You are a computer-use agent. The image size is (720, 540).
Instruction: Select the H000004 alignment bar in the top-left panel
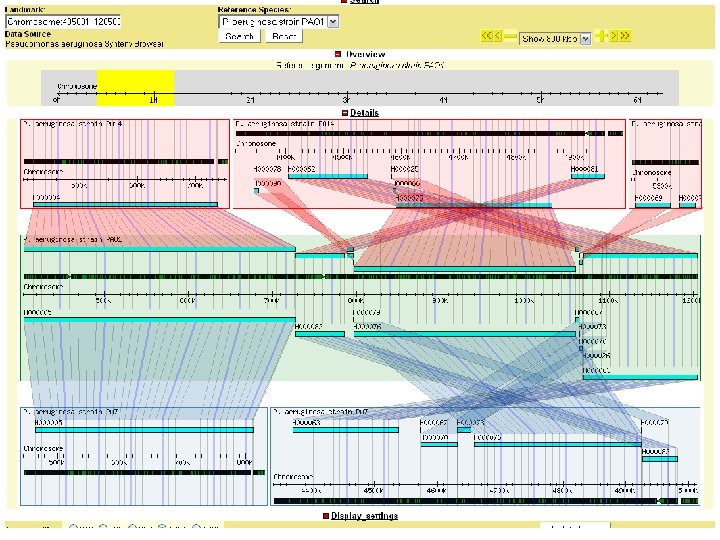(x=125, y=205)
